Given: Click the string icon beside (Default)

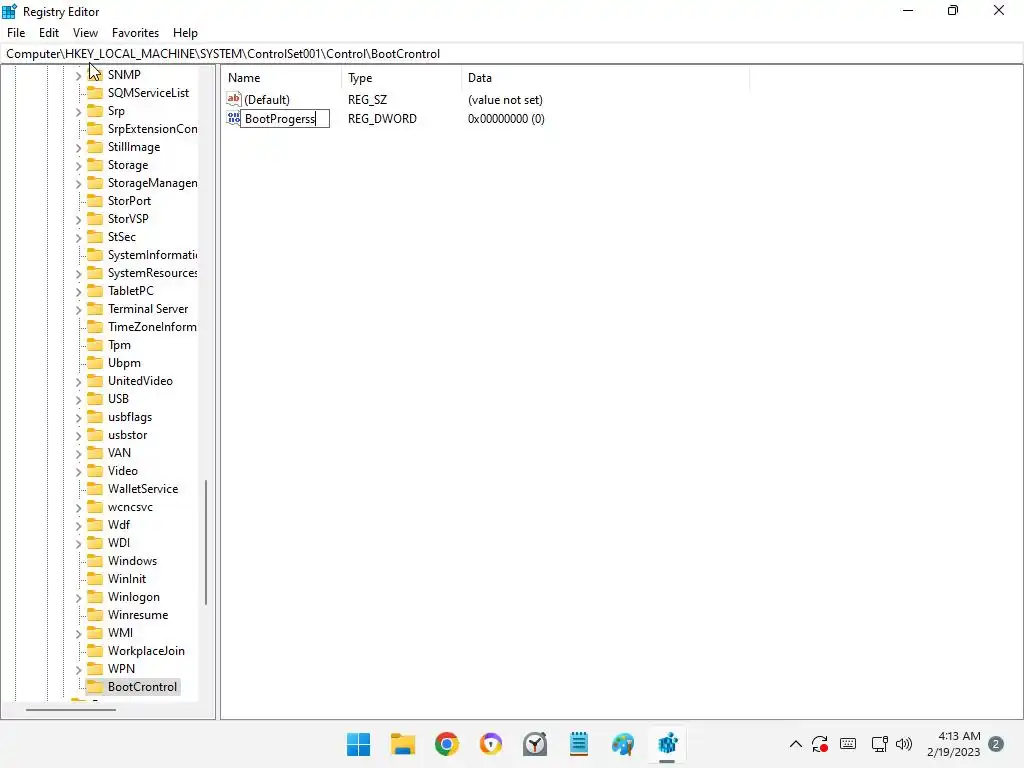Looking at the screenshot, I should pyautogui.click(x=233, y=99).
